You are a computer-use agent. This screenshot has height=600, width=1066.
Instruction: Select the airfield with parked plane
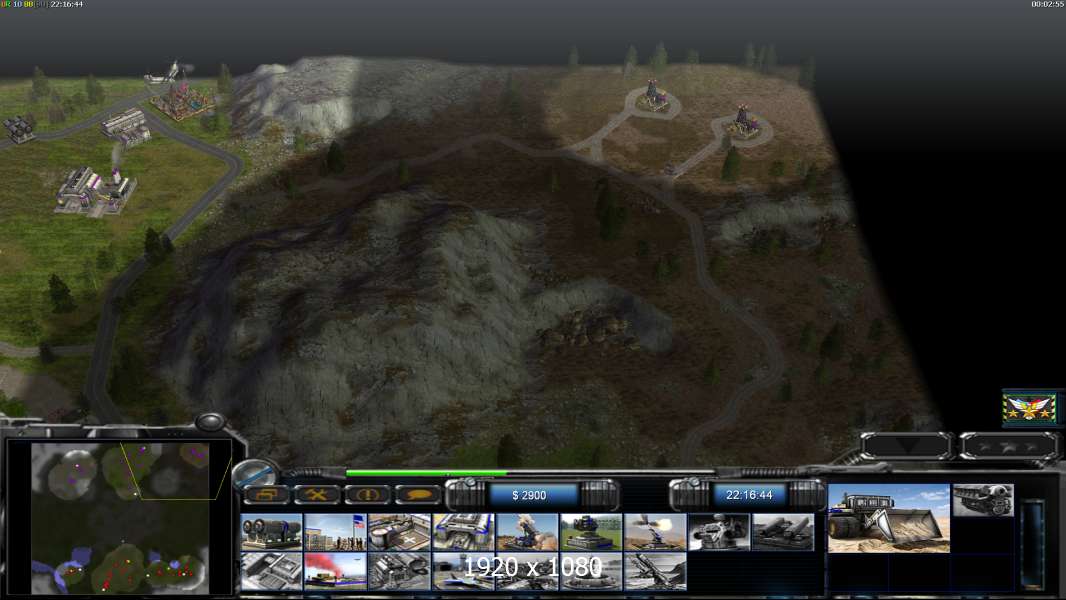(x=168, y=72)
